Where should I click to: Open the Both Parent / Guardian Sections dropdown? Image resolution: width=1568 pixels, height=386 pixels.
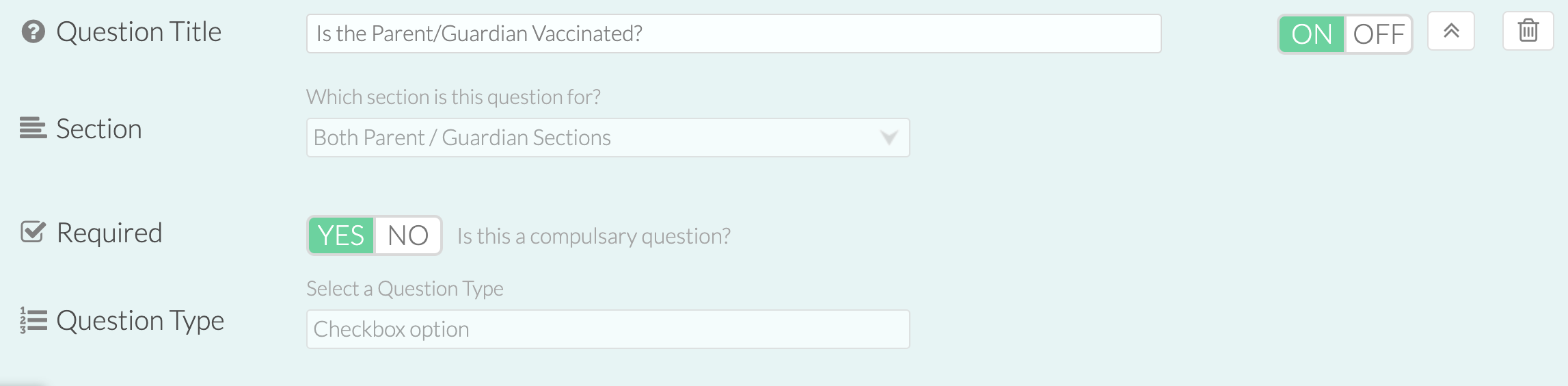point(608,138)
